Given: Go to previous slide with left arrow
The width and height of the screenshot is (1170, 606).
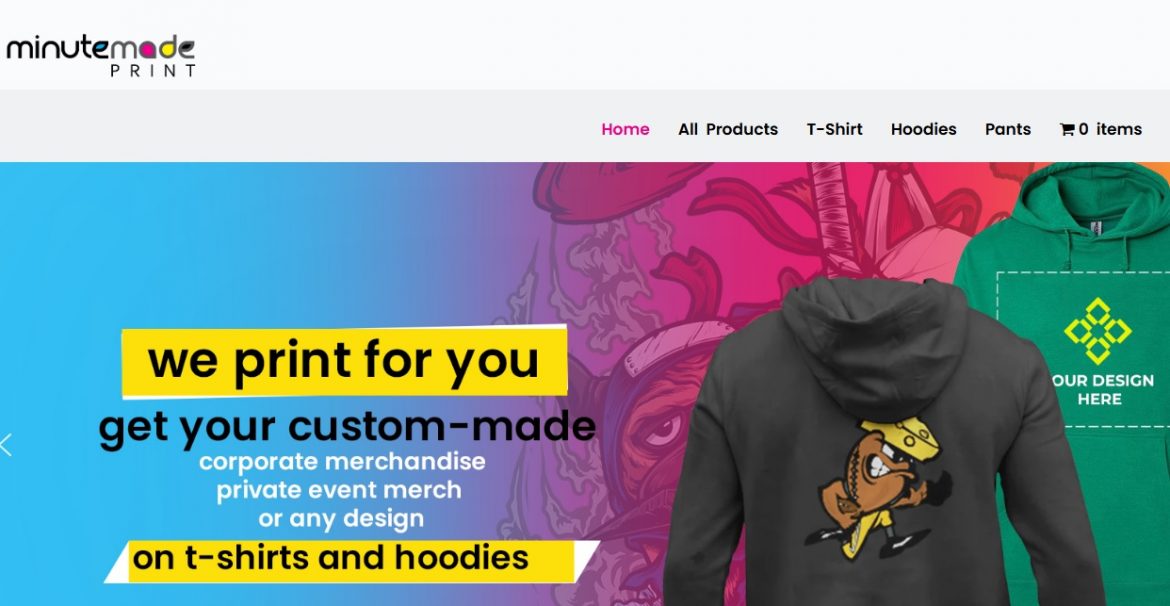Looking at the screenshot, I should click(x=6, y=445).
